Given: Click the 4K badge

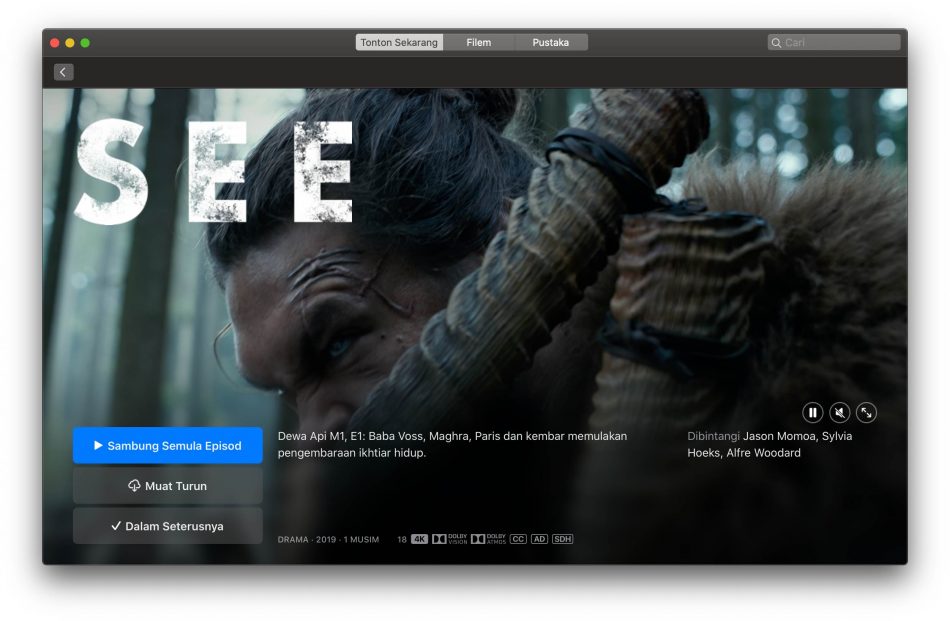Looking at the screenshot, I should (x=419, y=539).
